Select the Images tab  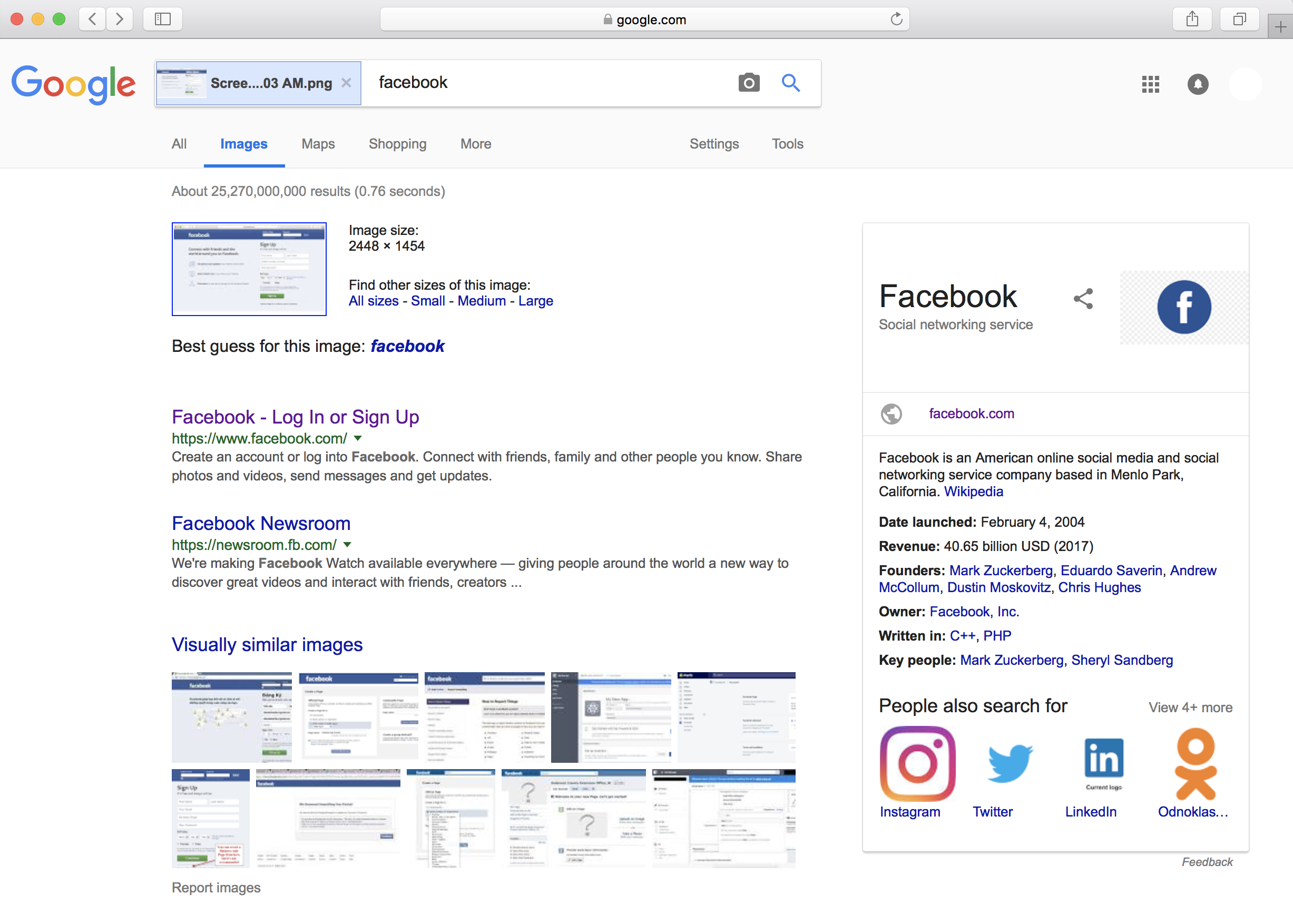point(243,144)
